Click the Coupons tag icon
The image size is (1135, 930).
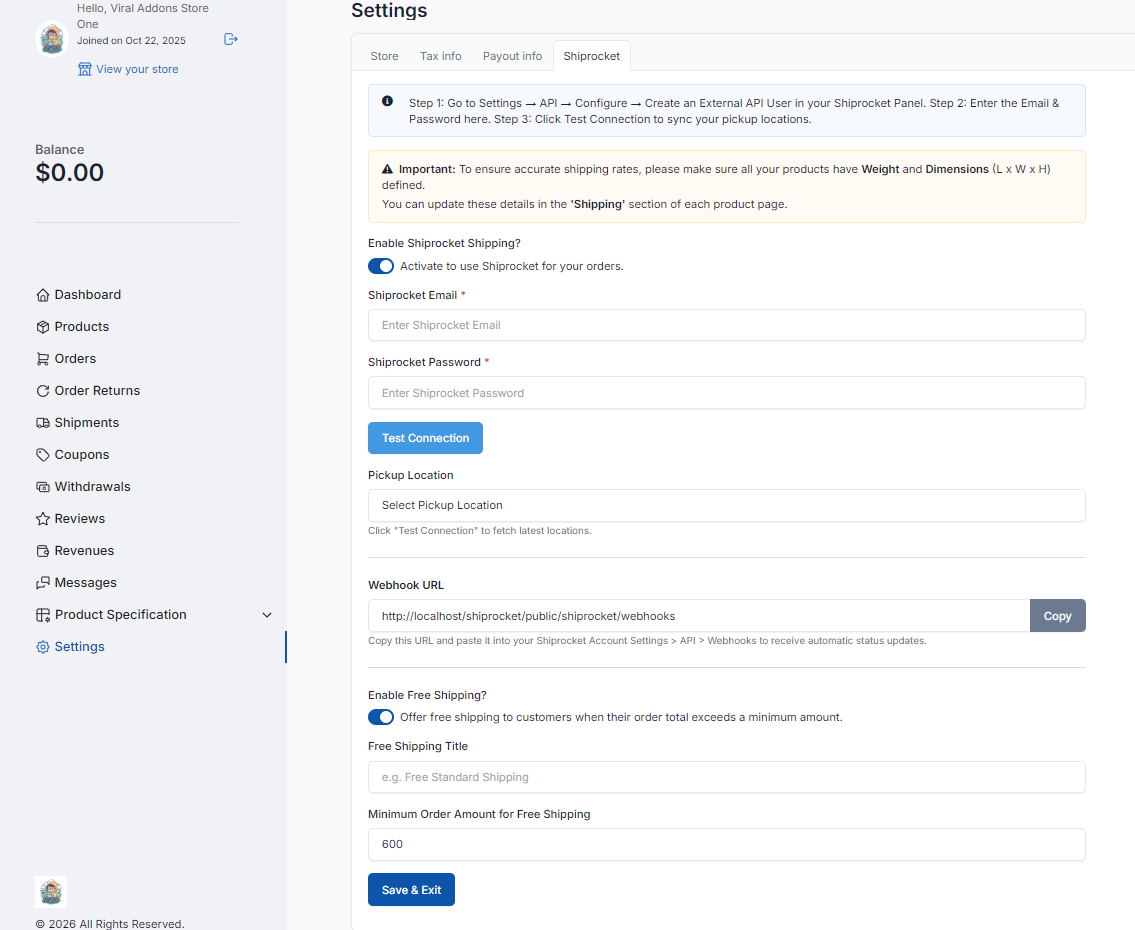pyautogui.click(x=43, y=455)
